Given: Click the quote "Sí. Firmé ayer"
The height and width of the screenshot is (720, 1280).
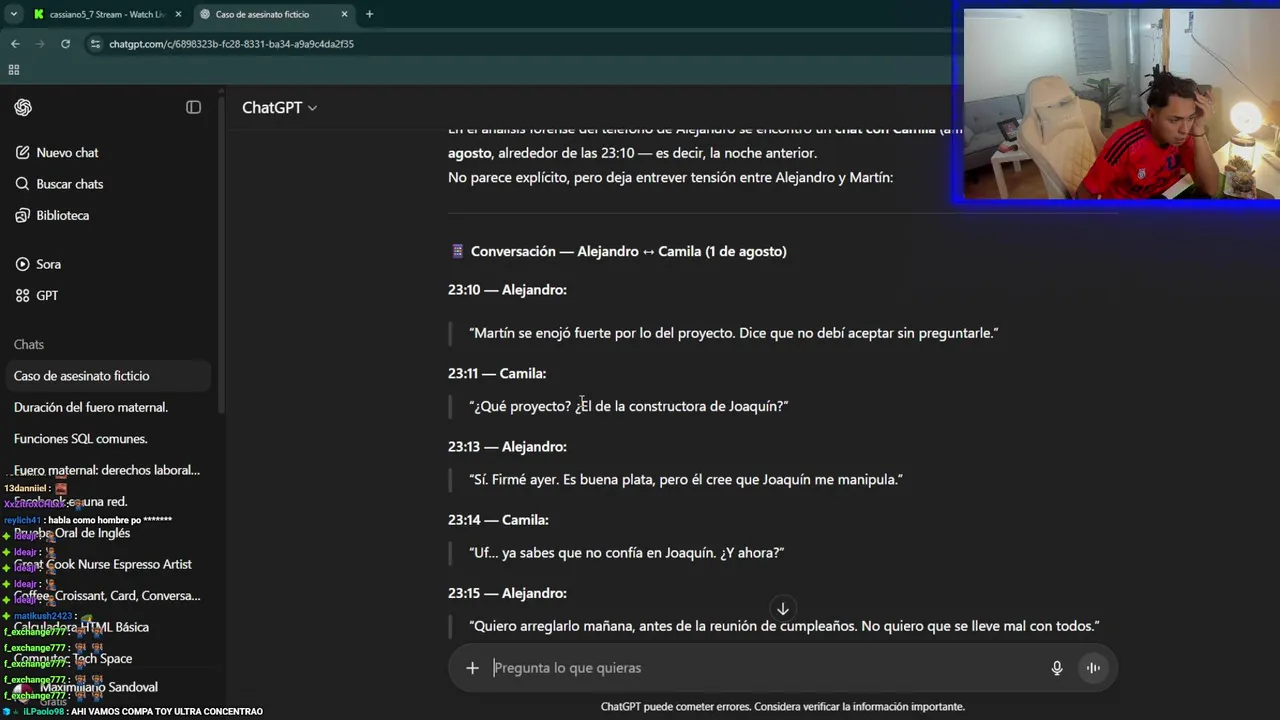Looking at the screenshot, I should (x=685, y=480).
